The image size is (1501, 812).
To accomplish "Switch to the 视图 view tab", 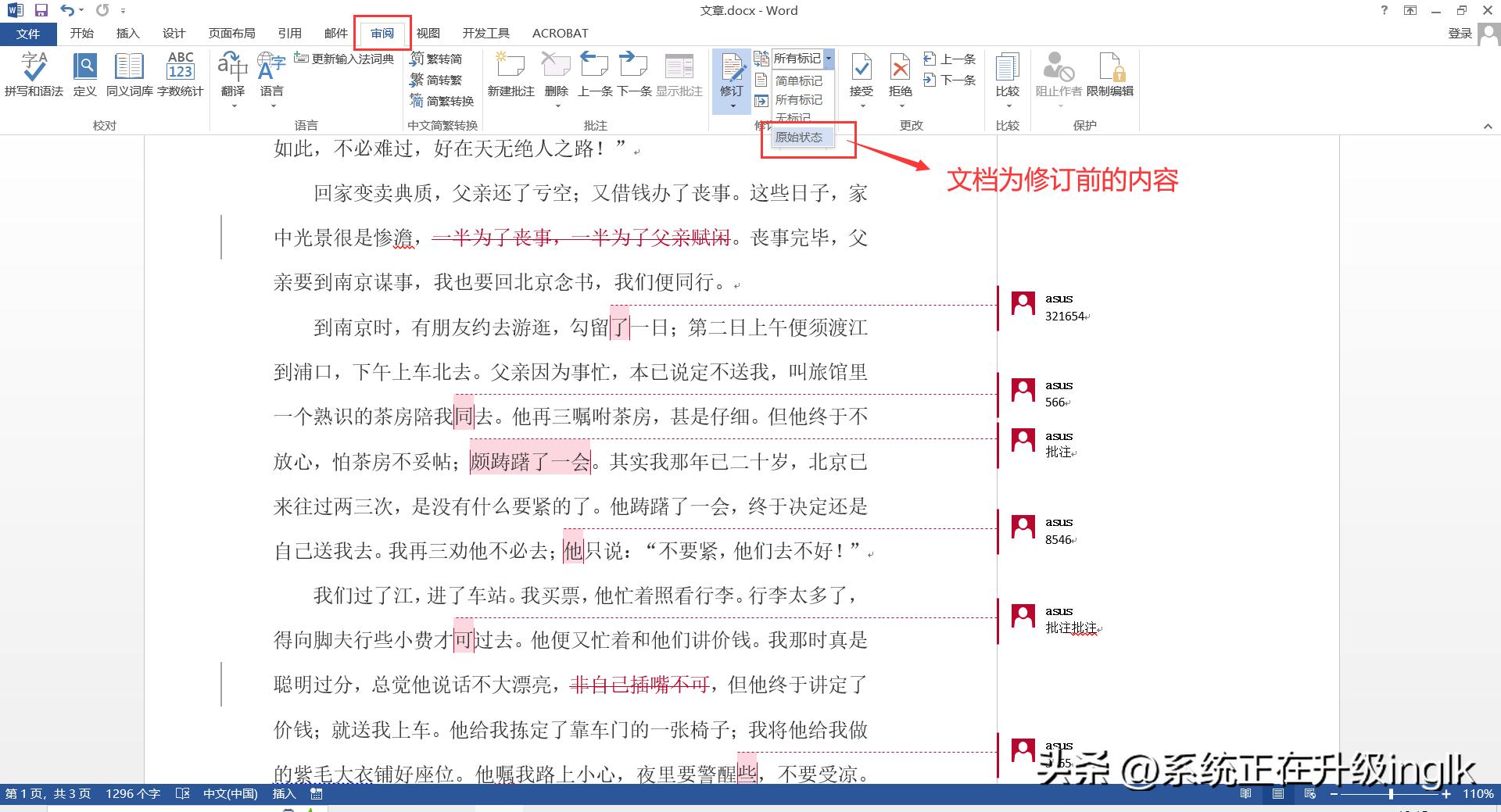I will (x=428, y=34).
